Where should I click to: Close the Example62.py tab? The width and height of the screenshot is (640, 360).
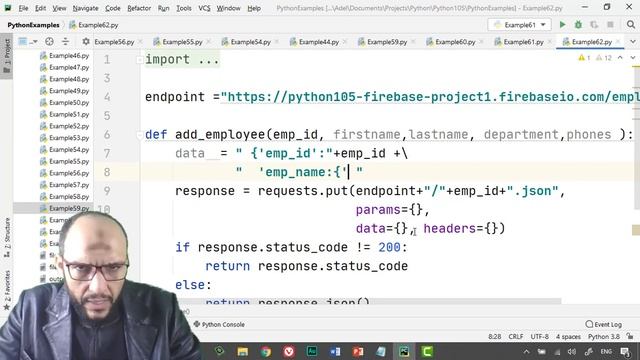coord(618,42)
